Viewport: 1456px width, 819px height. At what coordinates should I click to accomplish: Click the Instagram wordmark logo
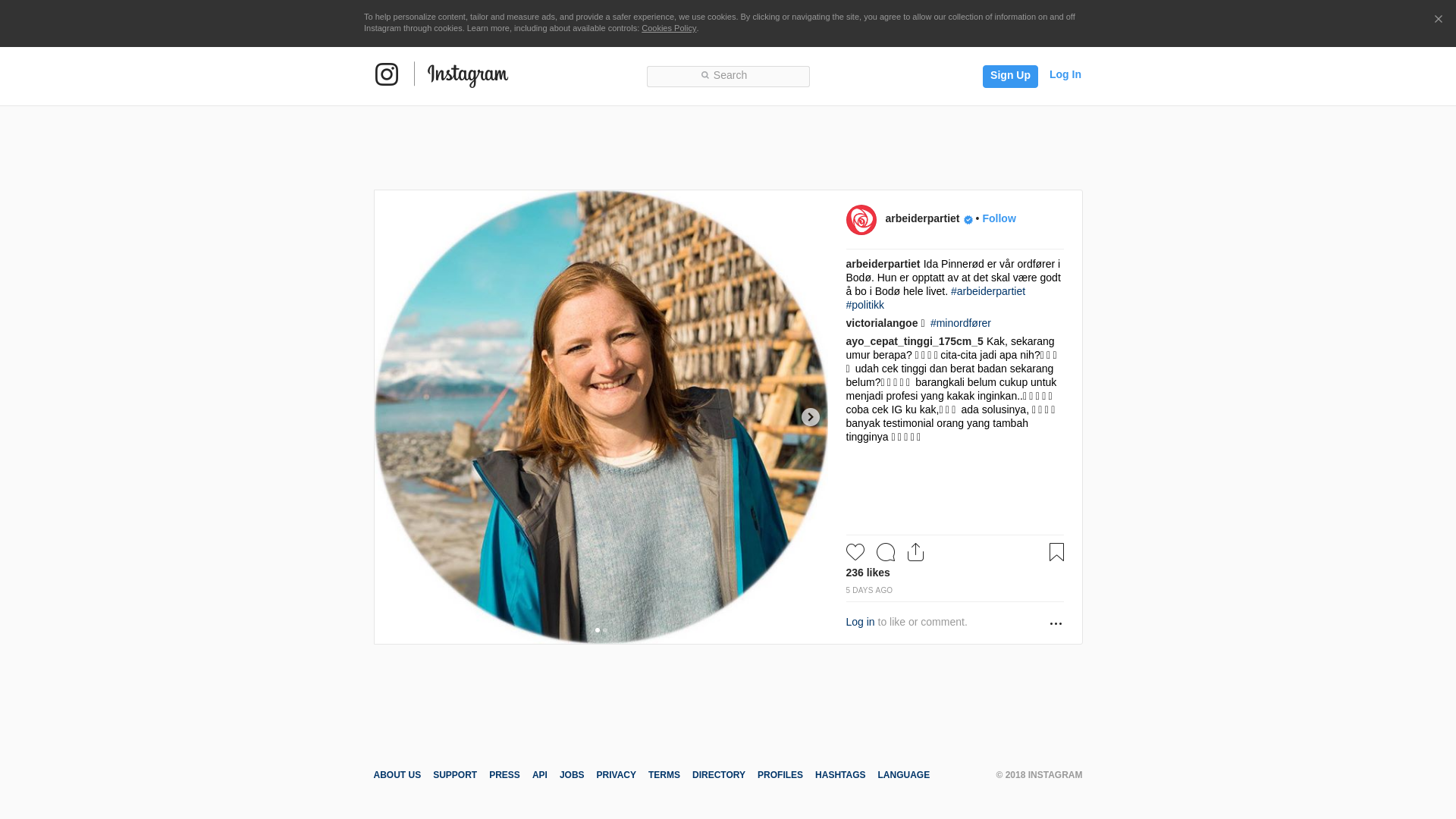(467, 75)
